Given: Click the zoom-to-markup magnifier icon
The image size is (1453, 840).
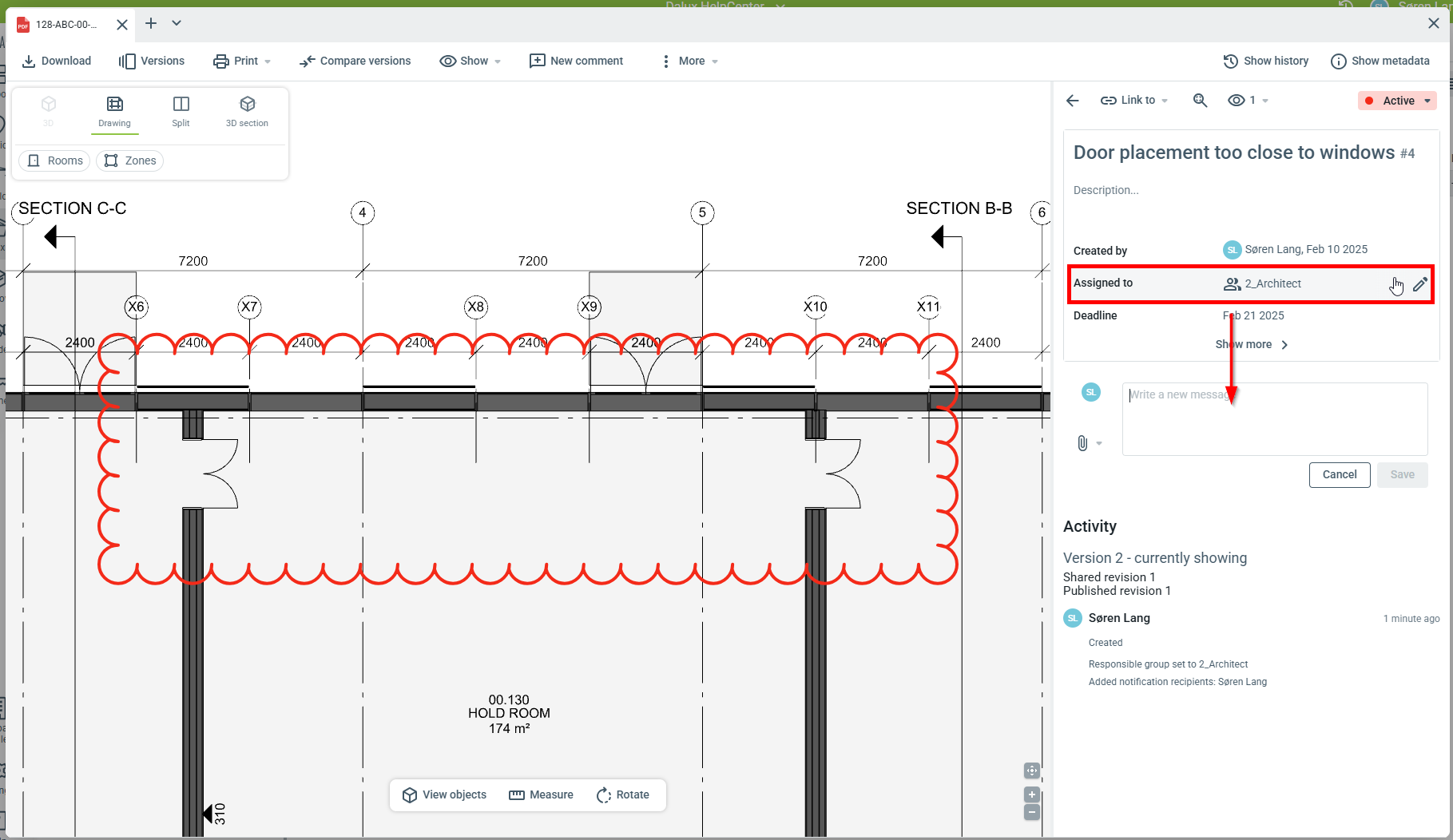Looking at the screenshot, I should [x=1200, y=101].
